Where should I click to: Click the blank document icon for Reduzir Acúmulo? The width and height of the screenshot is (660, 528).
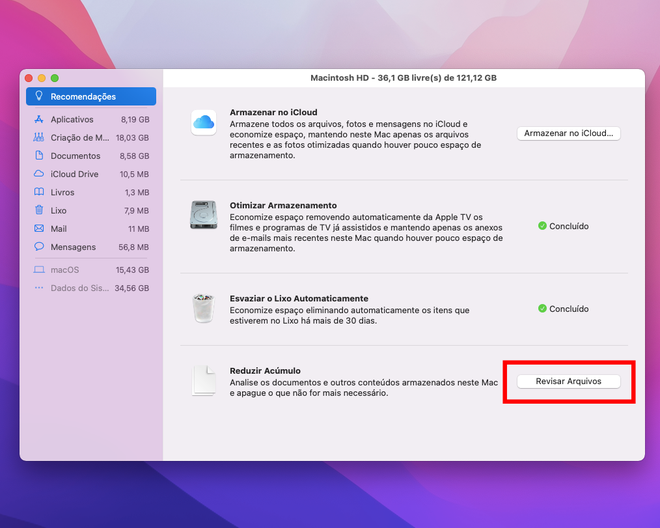click(204, 380)
